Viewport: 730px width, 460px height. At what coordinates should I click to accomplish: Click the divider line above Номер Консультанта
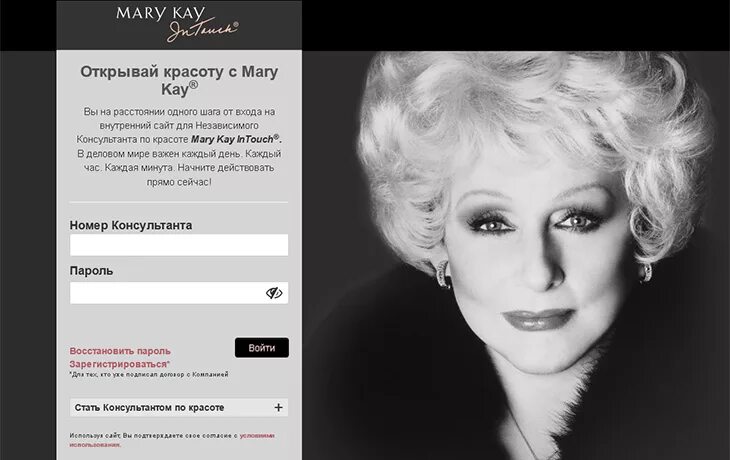(x=179, y=203)
